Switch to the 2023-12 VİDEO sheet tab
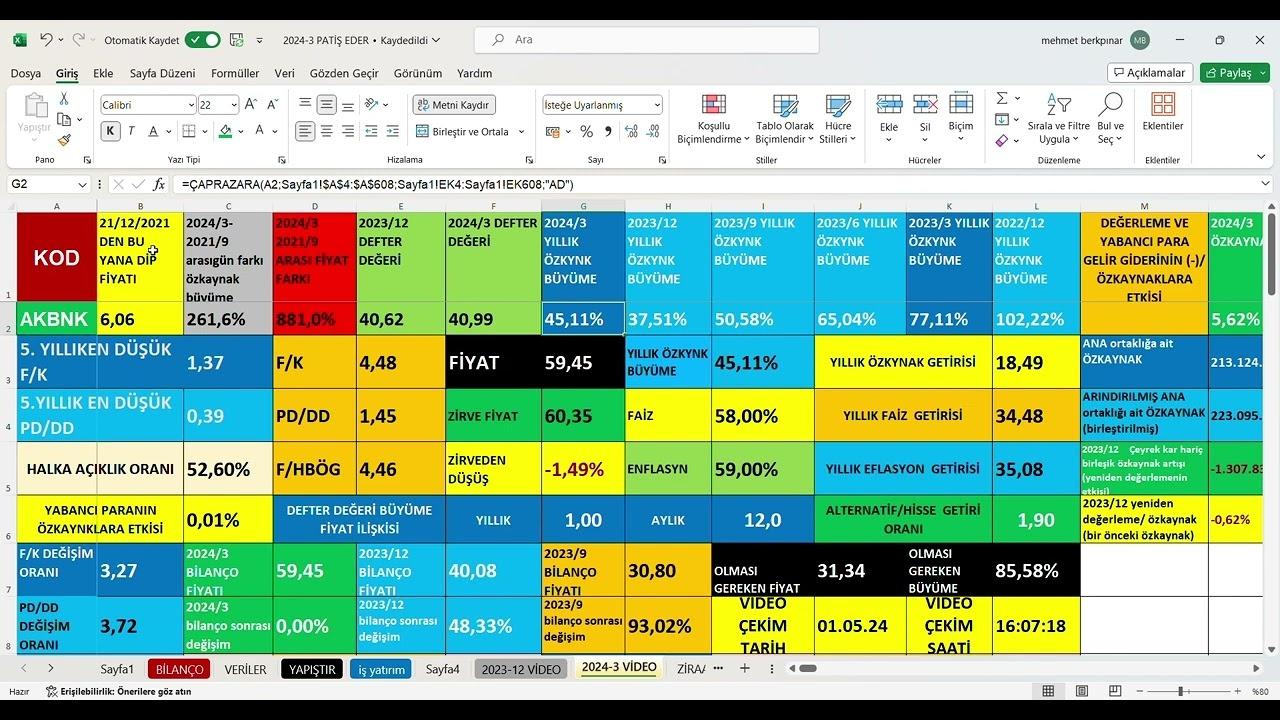Screen dimensions: 1280x720 (521, 669)
